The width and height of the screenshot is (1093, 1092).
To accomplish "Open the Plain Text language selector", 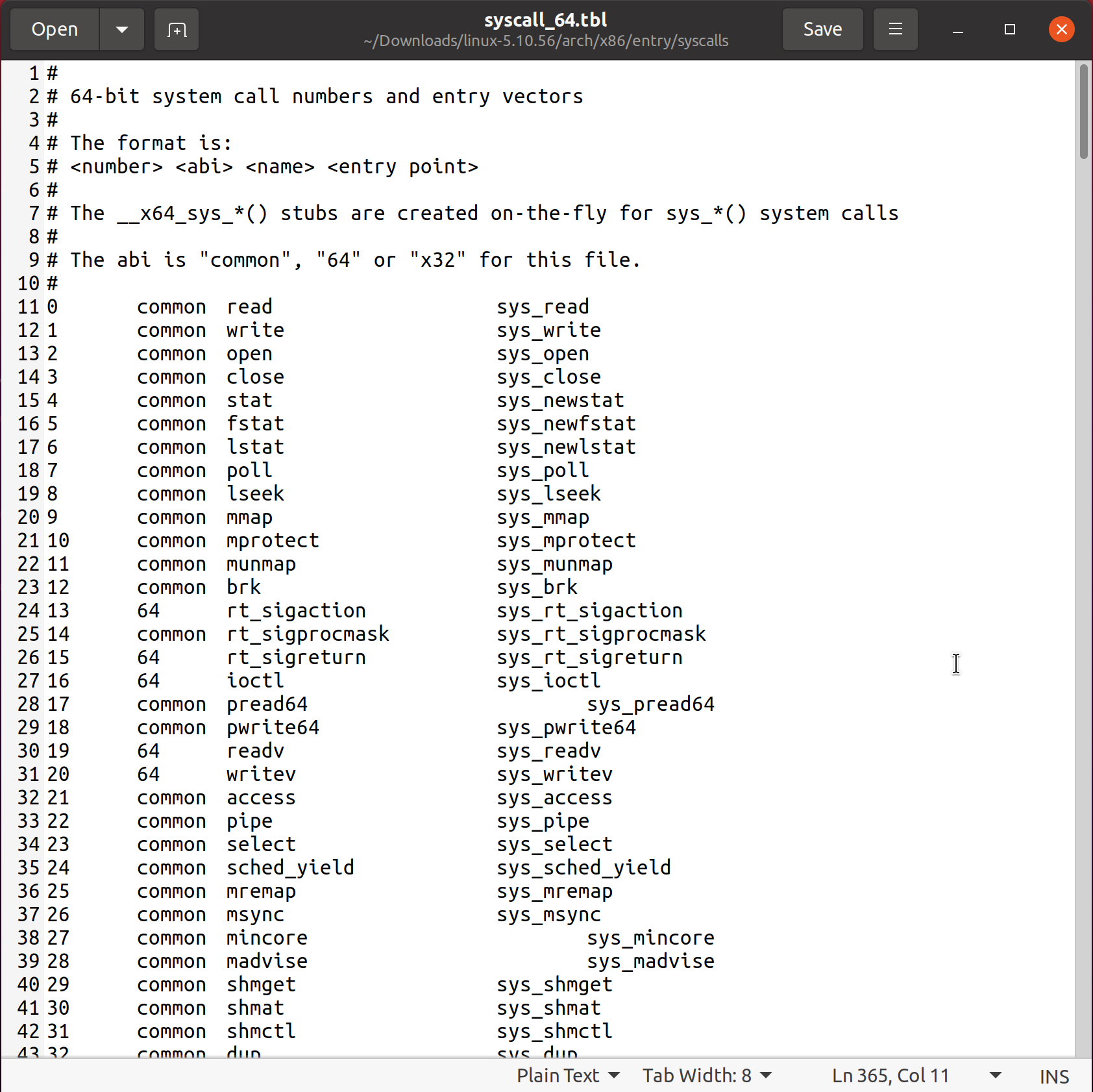I will click(x=568, y=1075).
